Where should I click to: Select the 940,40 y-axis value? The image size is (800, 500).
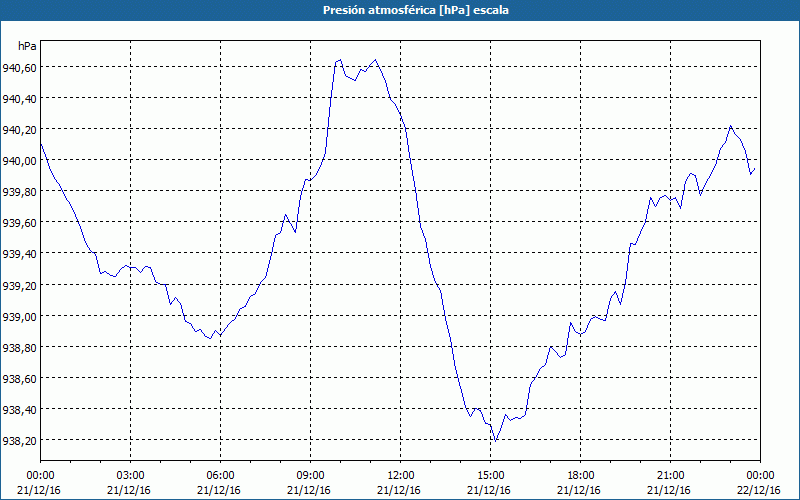[x=18, y=98]
